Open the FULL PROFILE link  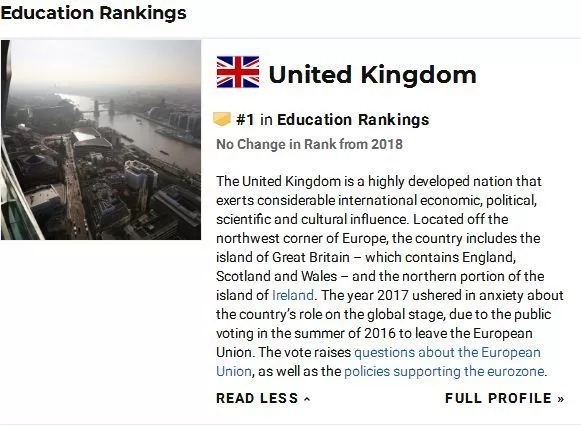[x=505, y=398]
